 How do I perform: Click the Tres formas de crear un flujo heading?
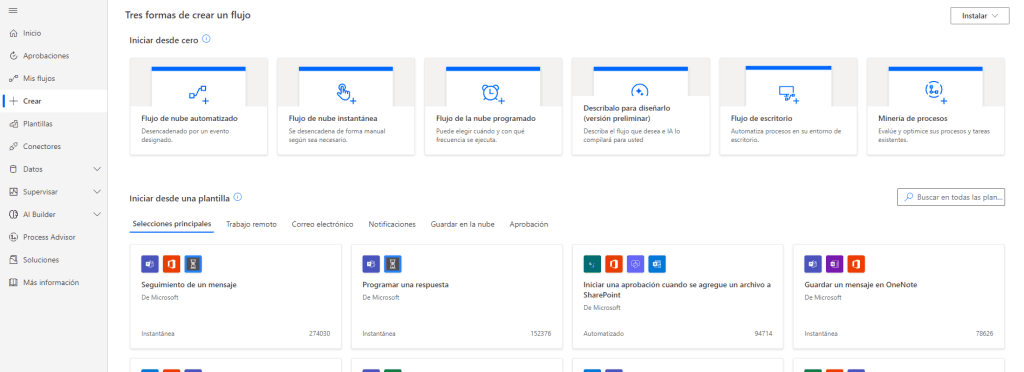(187, 15)
